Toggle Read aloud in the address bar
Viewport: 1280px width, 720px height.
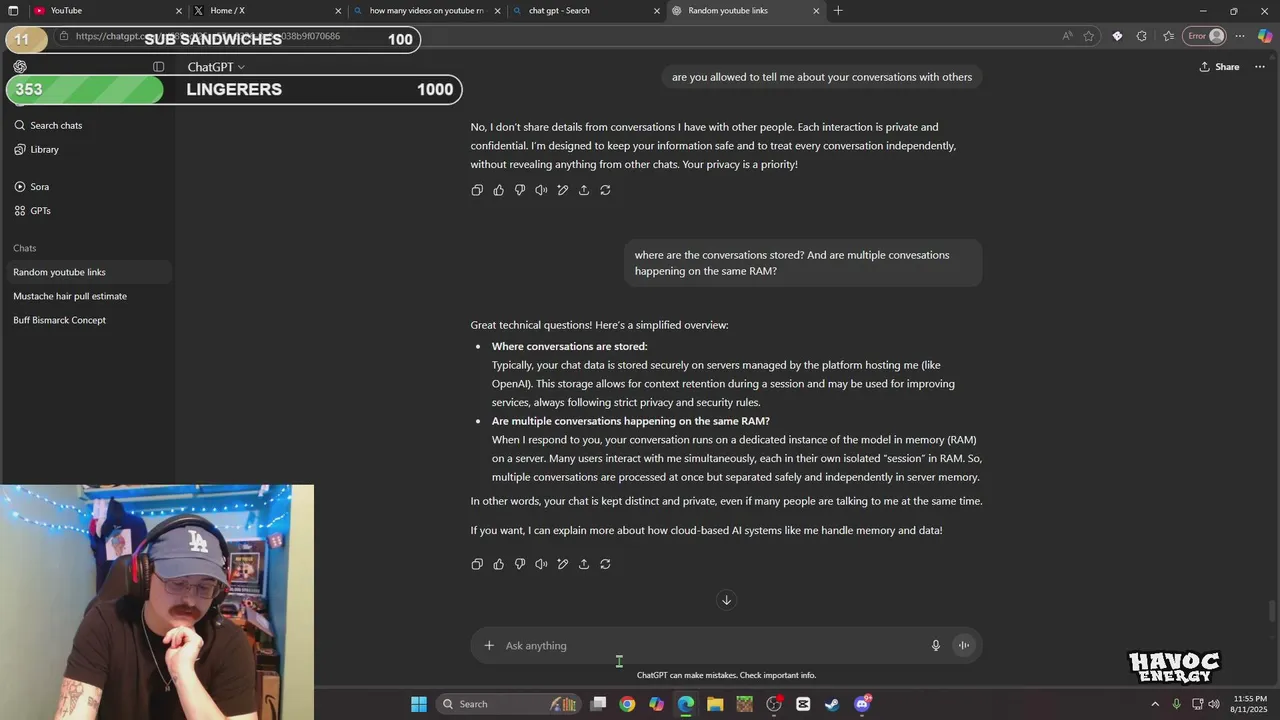click(x=1067, y=36)
